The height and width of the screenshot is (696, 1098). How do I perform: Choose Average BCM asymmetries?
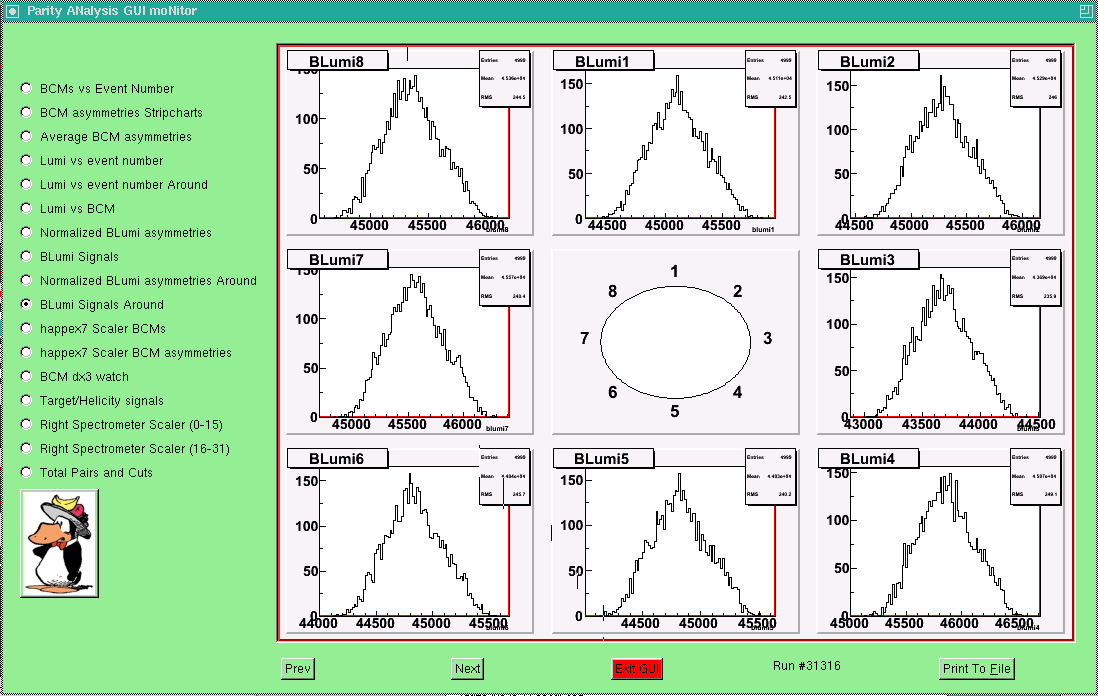[27, 136]
